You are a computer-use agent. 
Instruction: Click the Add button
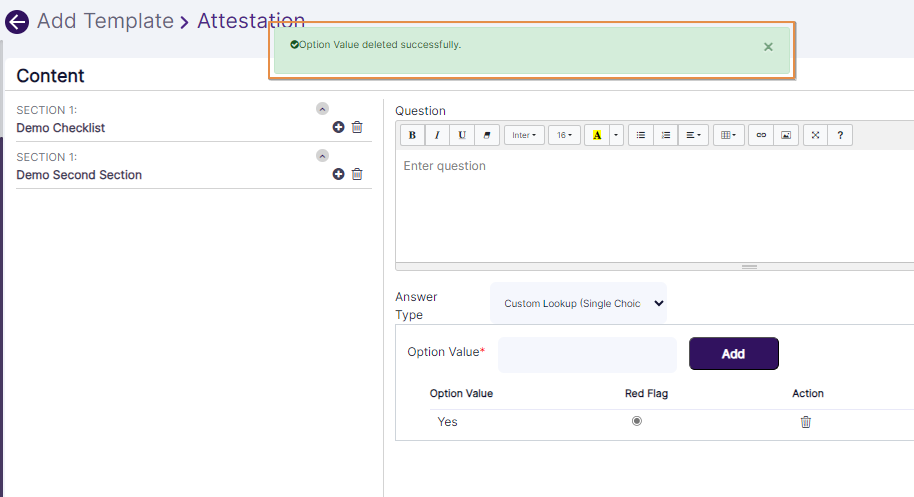click(x=733, y=354)
